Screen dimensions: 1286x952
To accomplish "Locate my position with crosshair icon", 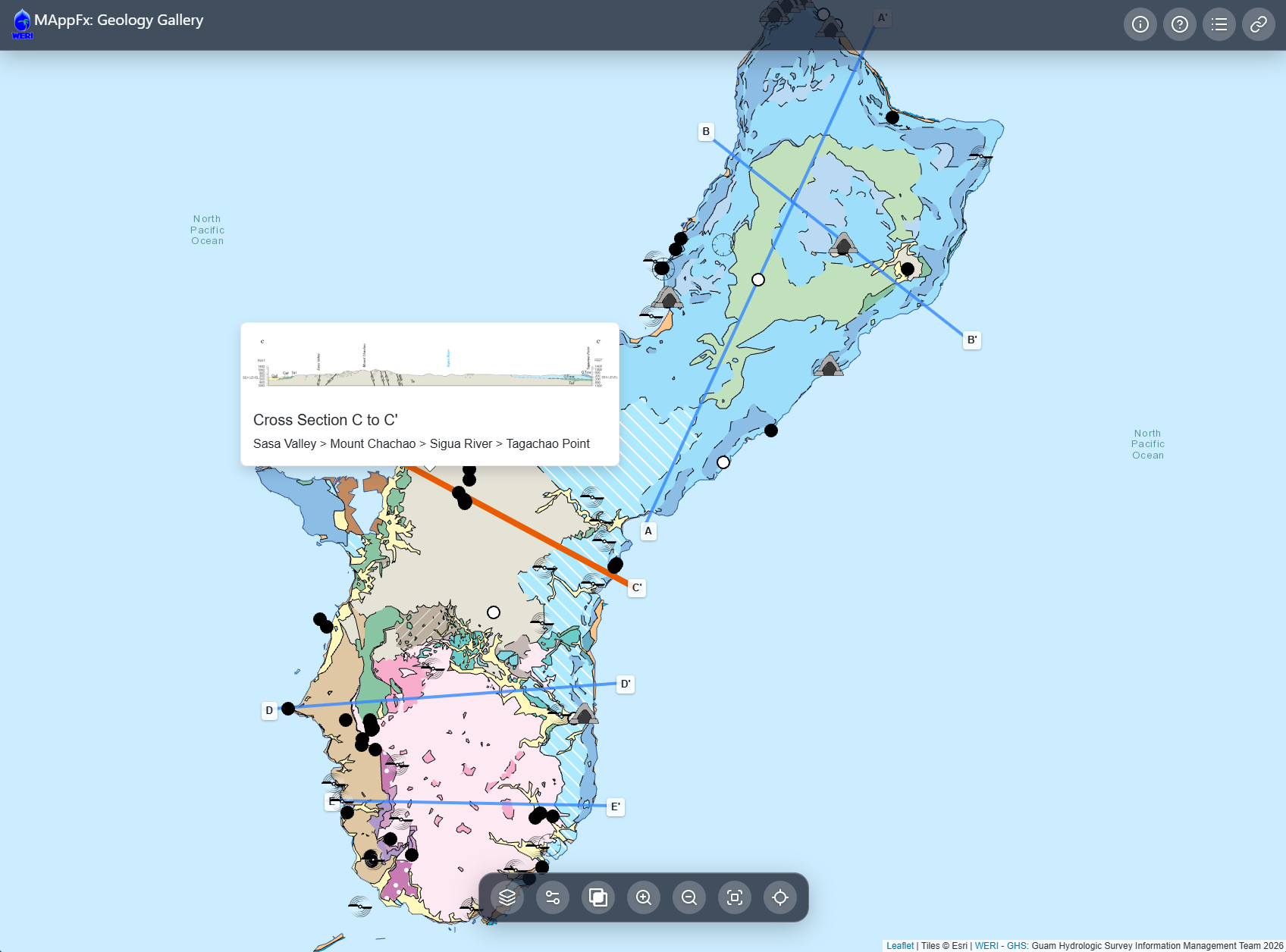I will pyautogui.click(x=780, y=897).
